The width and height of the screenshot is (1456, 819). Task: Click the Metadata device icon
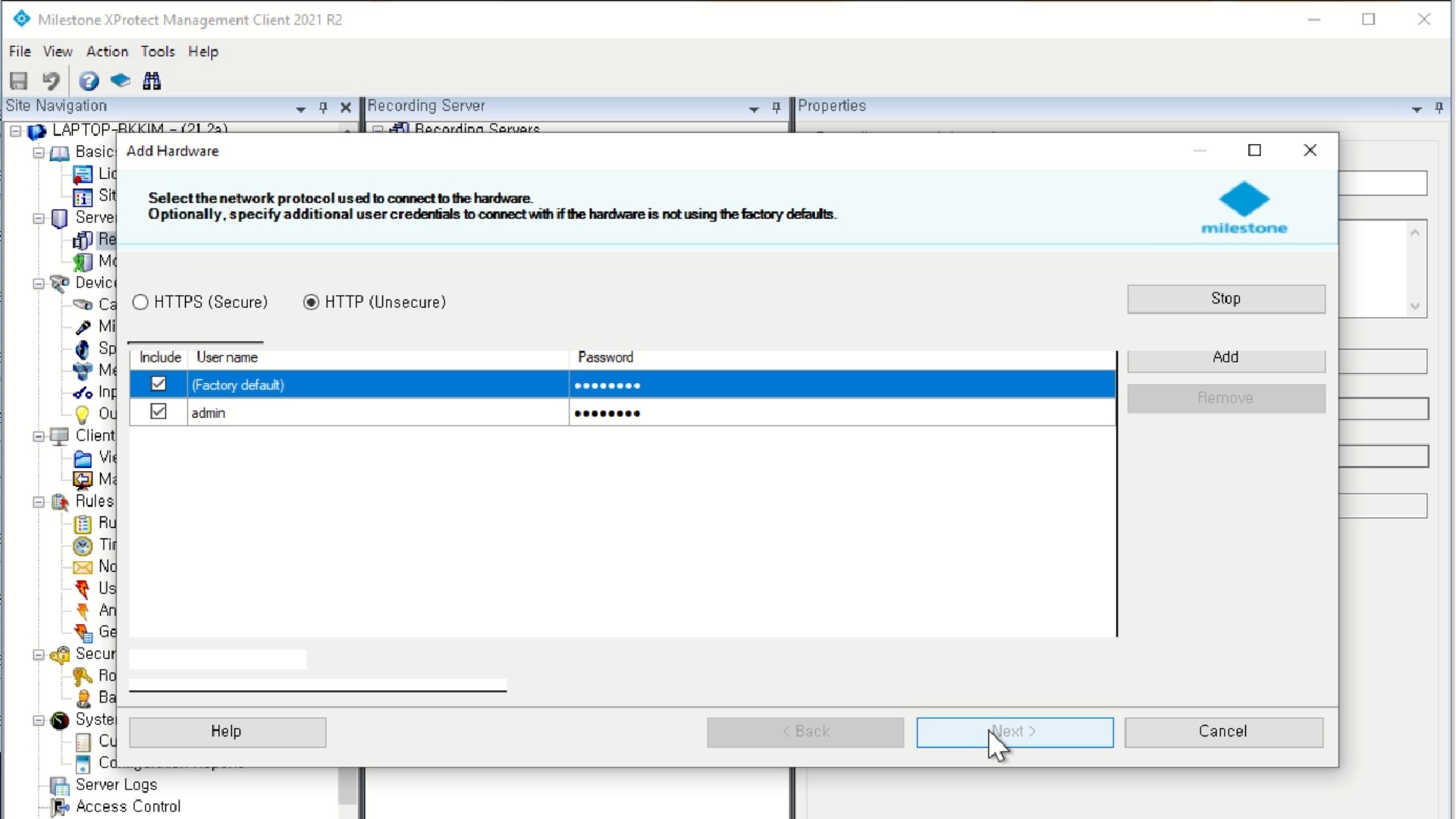point(83,371)
